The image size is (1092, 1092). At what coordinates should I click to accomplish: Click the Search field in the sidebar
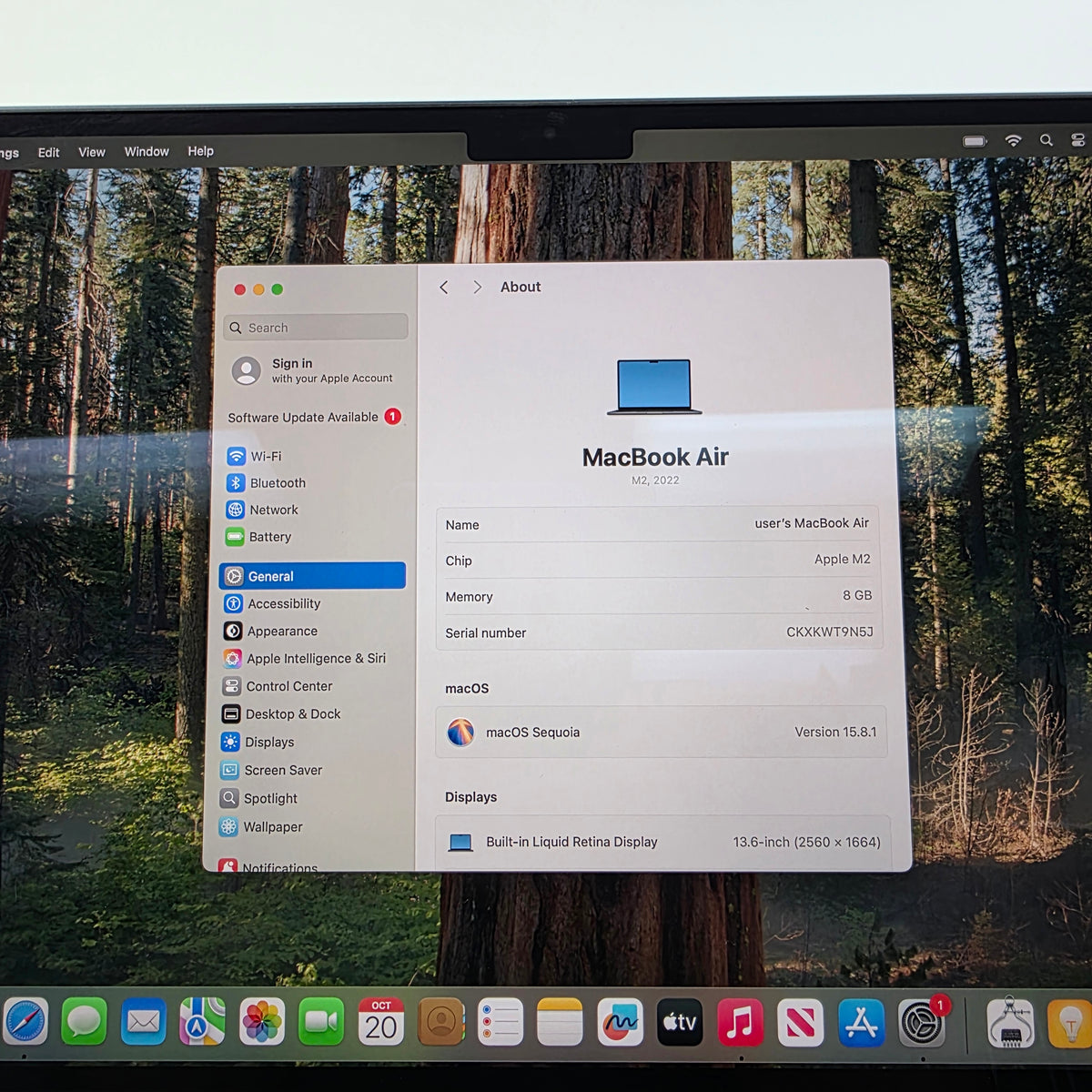point(316,328)
